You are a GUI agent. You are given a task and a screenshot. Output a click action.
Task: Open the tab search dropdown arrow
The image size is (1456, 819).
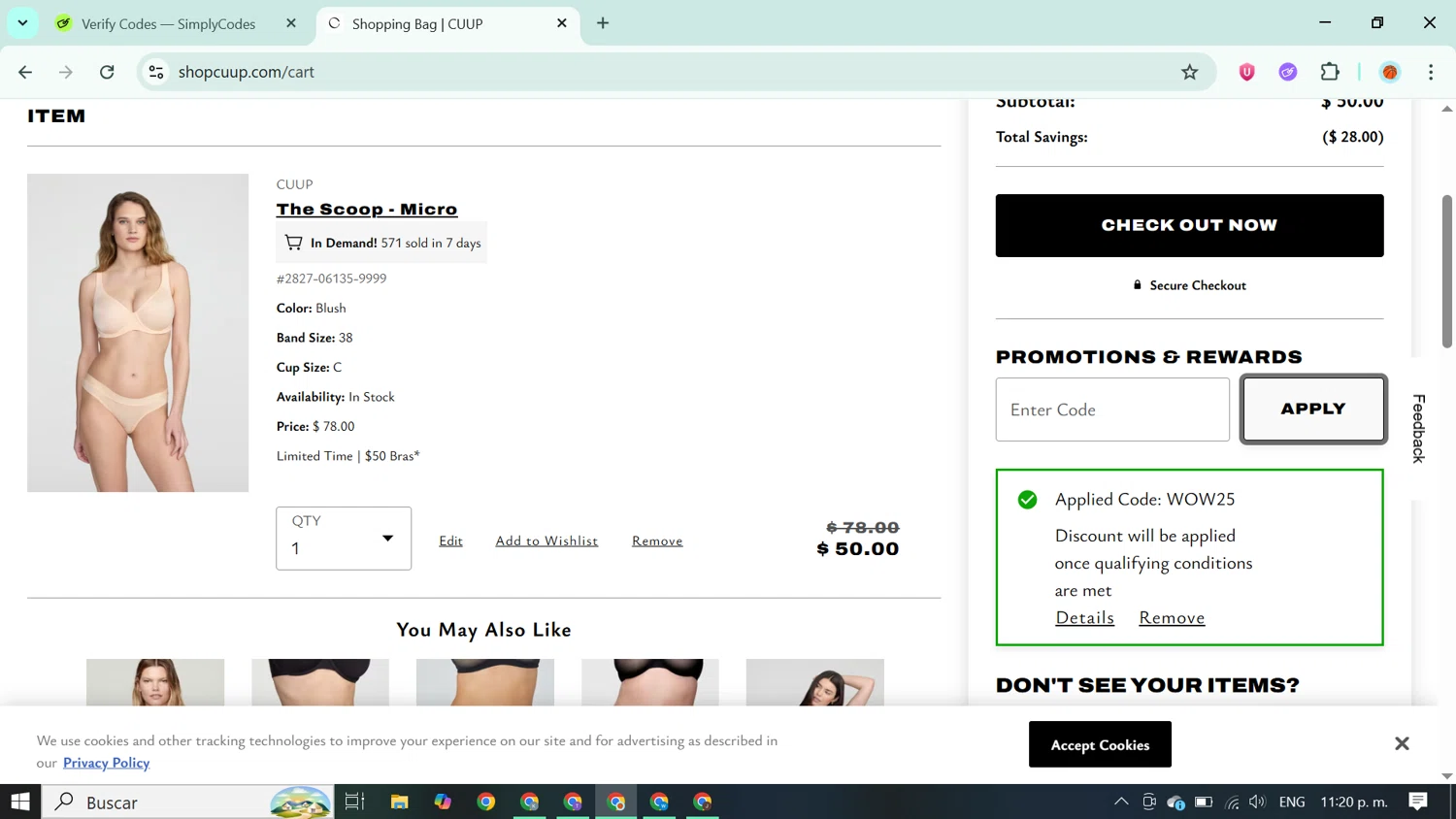(22, 23)
